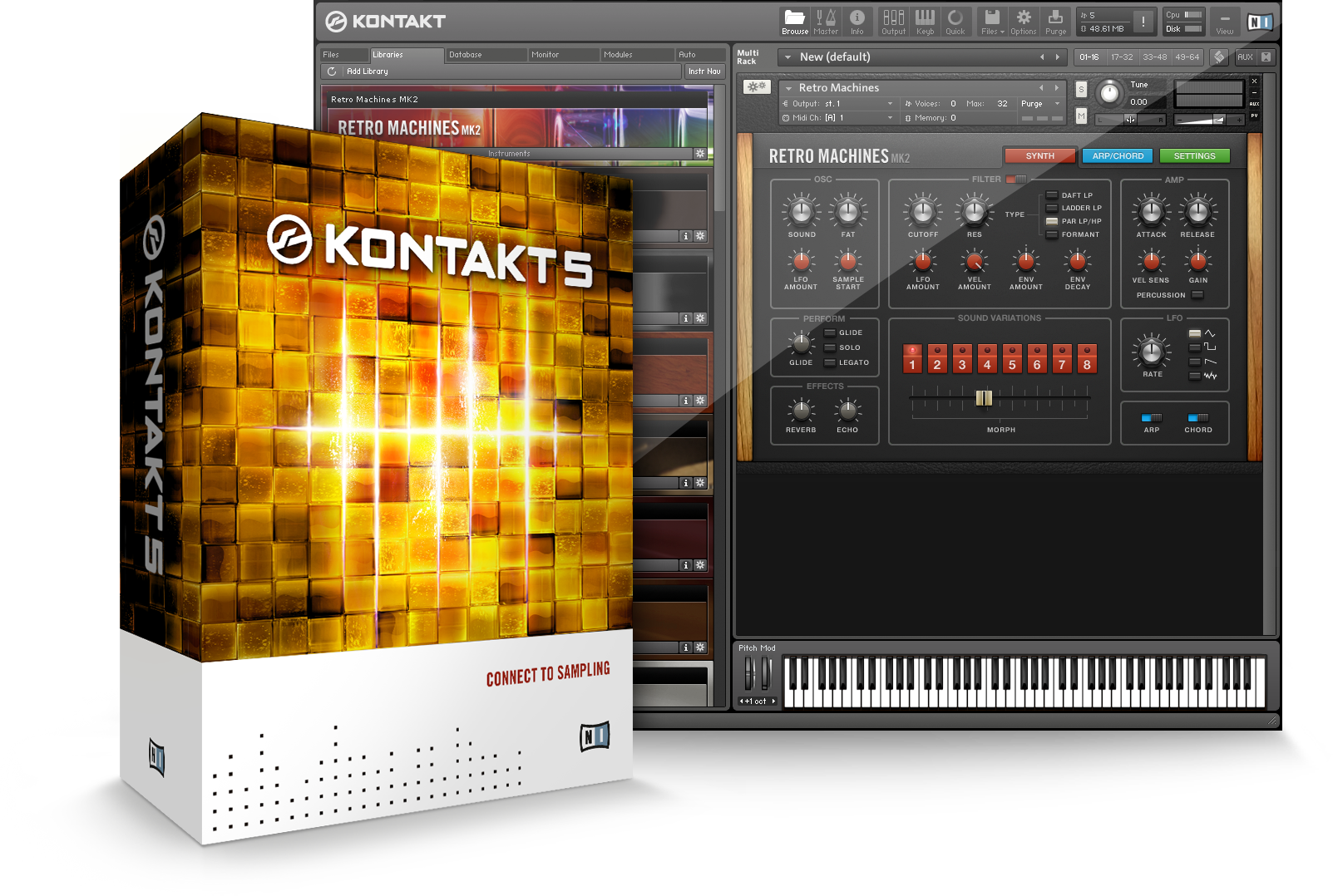
Task: Click the pan center marker icon
Action: pos(1130,120)
